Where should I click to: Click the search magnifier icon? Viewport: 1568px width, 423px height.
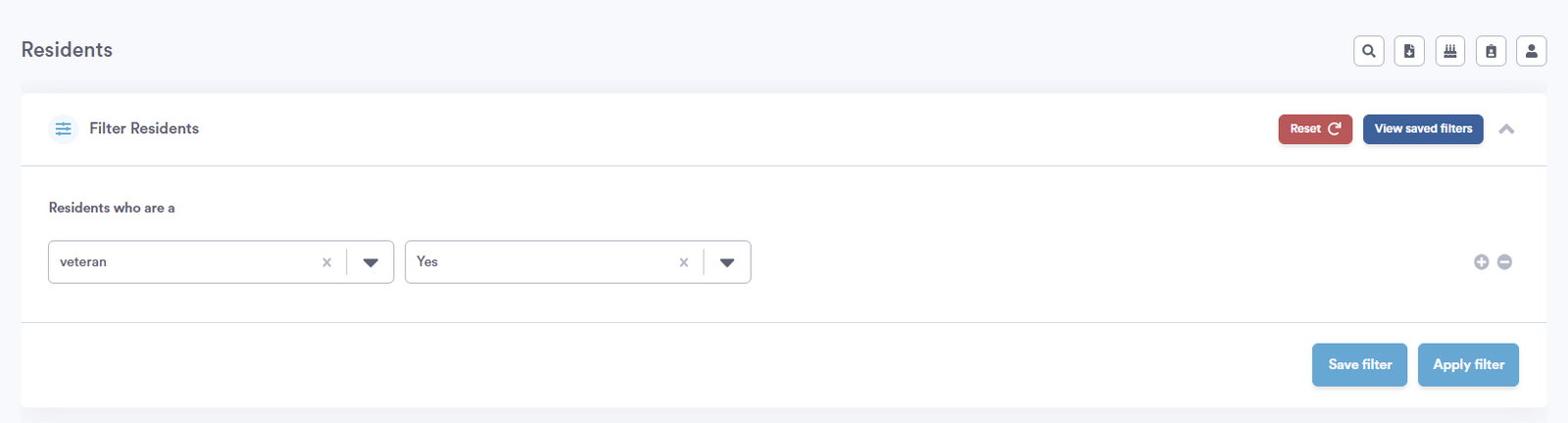click(1369, 51)
